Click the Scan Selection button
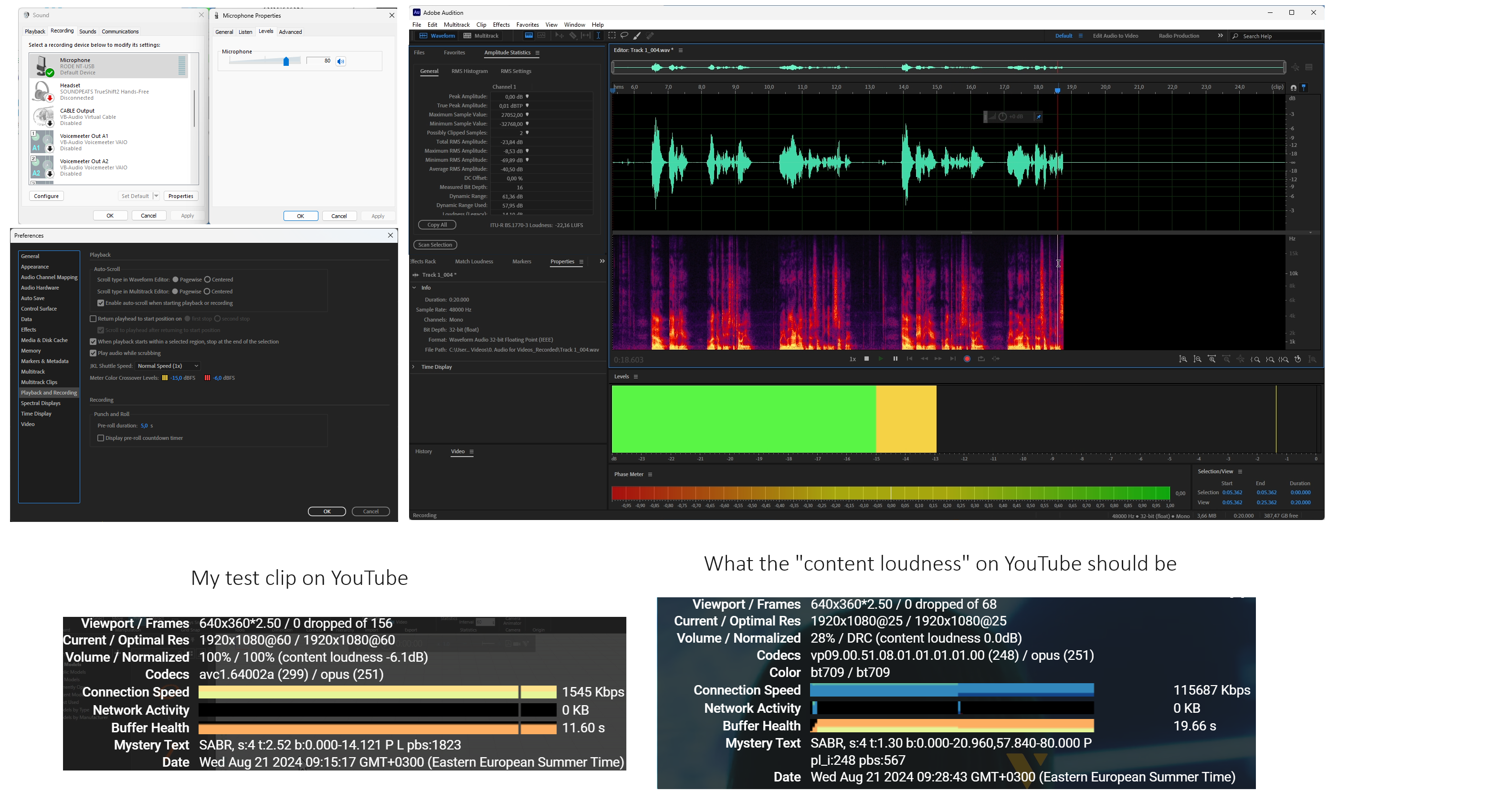 point(435,244)
